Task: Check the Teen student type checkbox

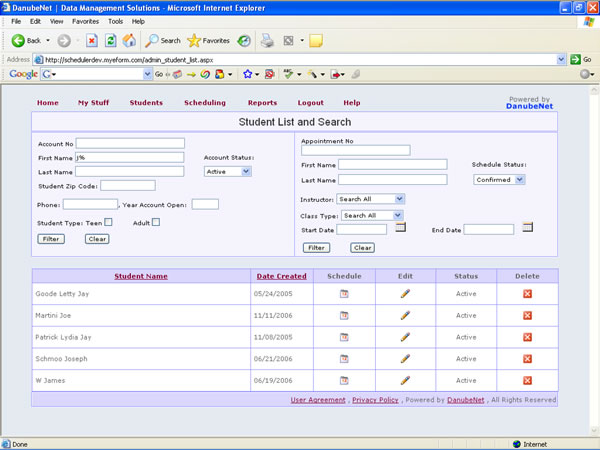Action: click(109, 222)
